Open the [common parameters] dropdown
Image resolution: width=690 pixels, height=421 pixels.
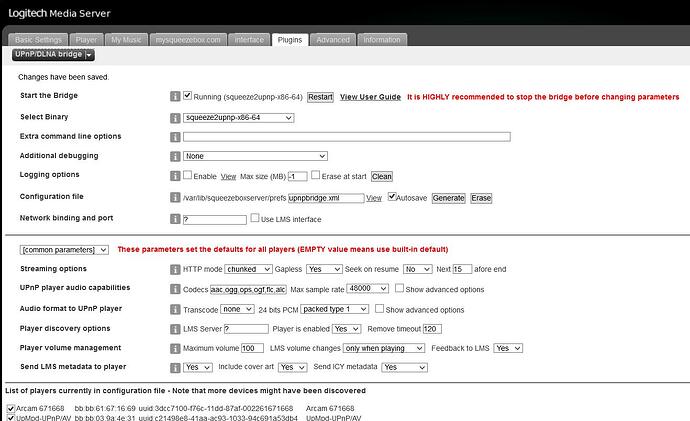click(x=64, y=250)
